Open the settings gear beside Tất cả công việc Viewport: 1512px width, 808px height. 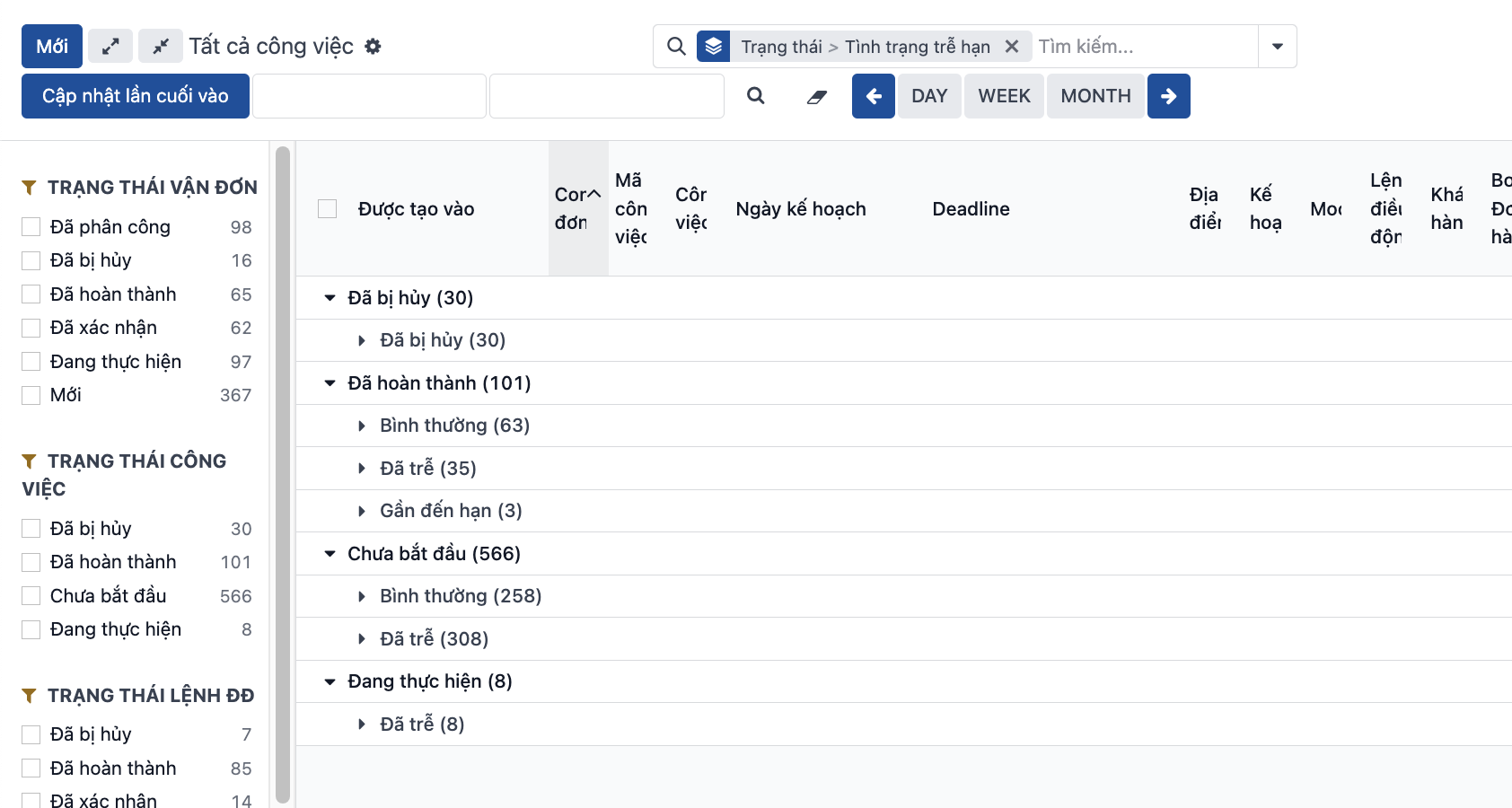point(374,46)
